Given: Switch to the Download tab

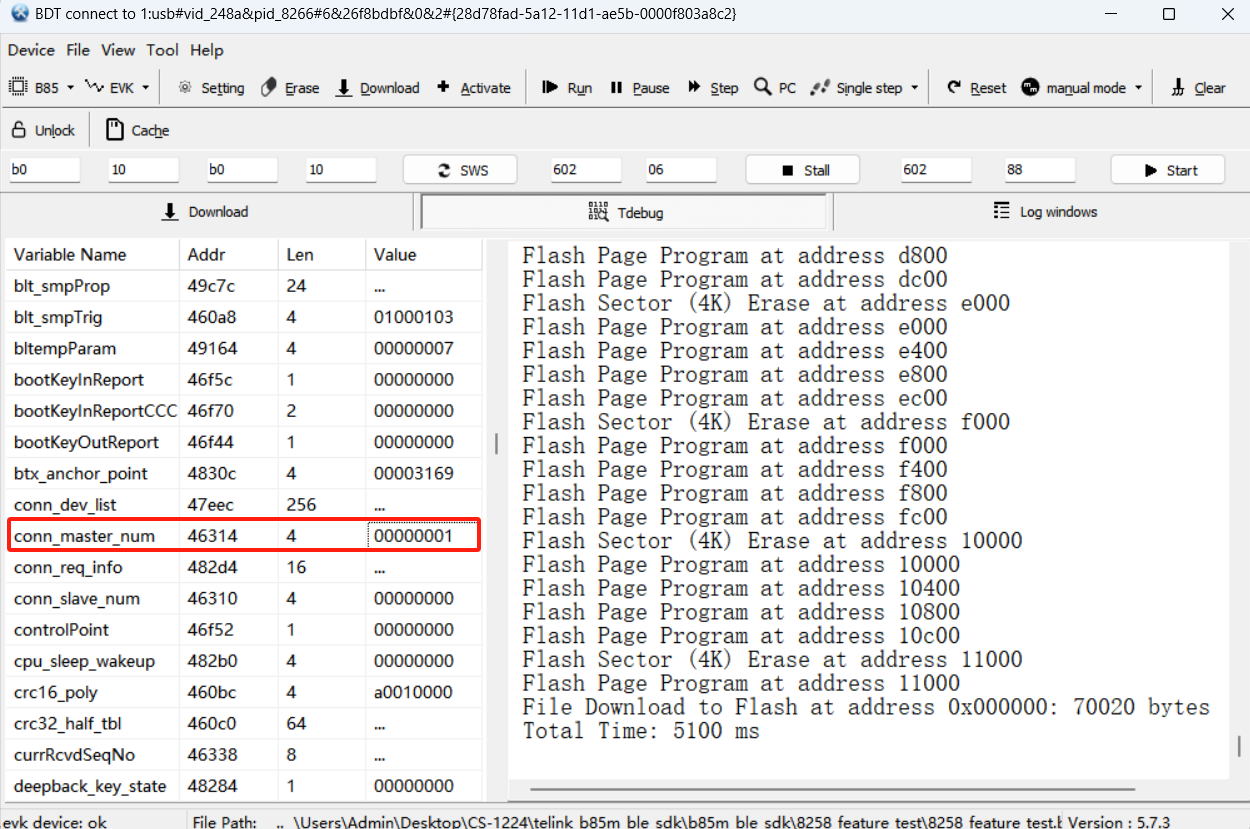Looking at the screenshot, I should pos(206,212).
